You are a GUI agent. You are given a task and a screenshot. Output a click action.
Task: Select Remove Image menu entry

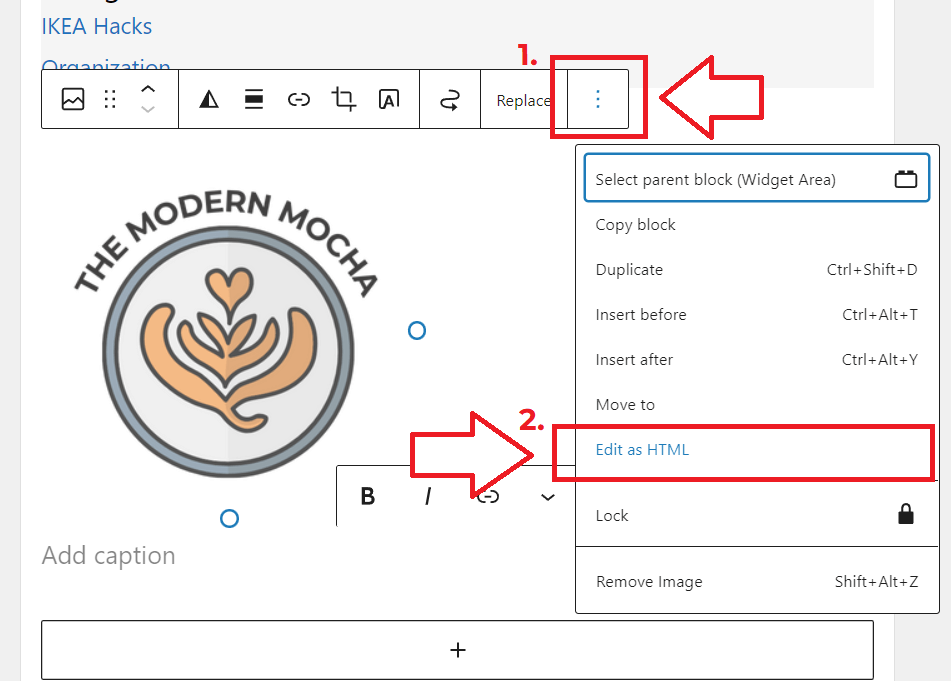(756, 582)
